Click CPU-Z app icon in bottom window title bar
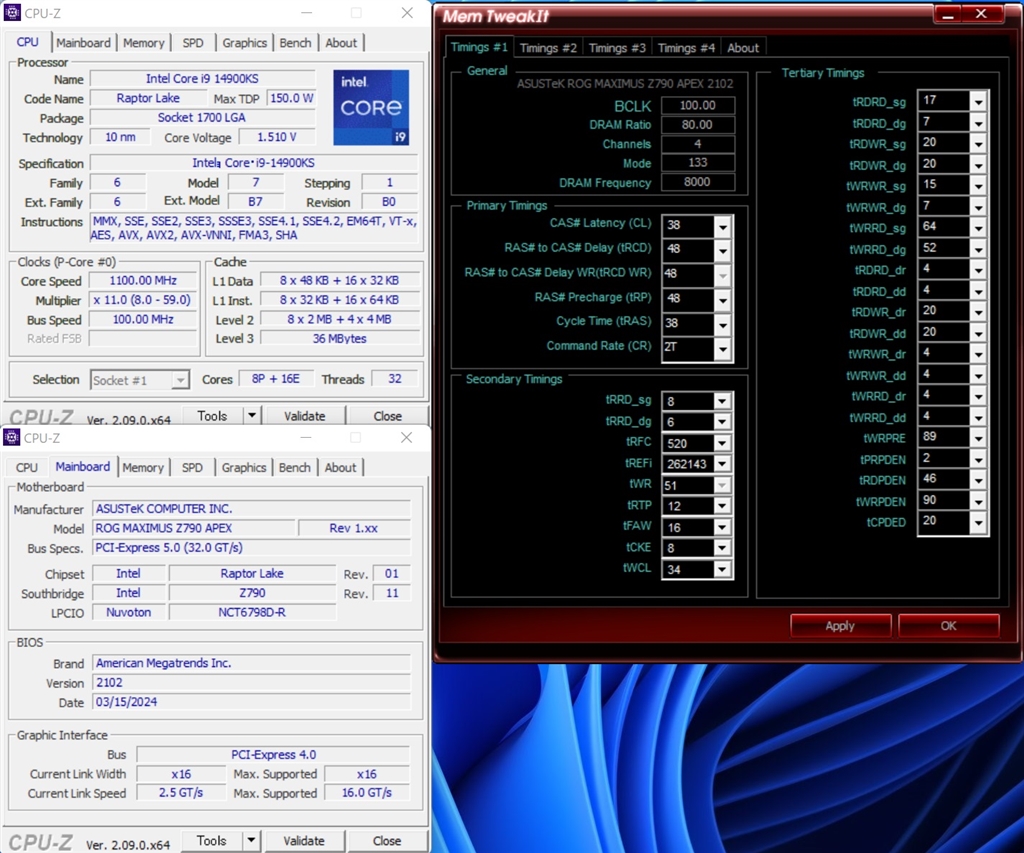1024x853 pixels. pyautogui.click(x=11, y=438)
